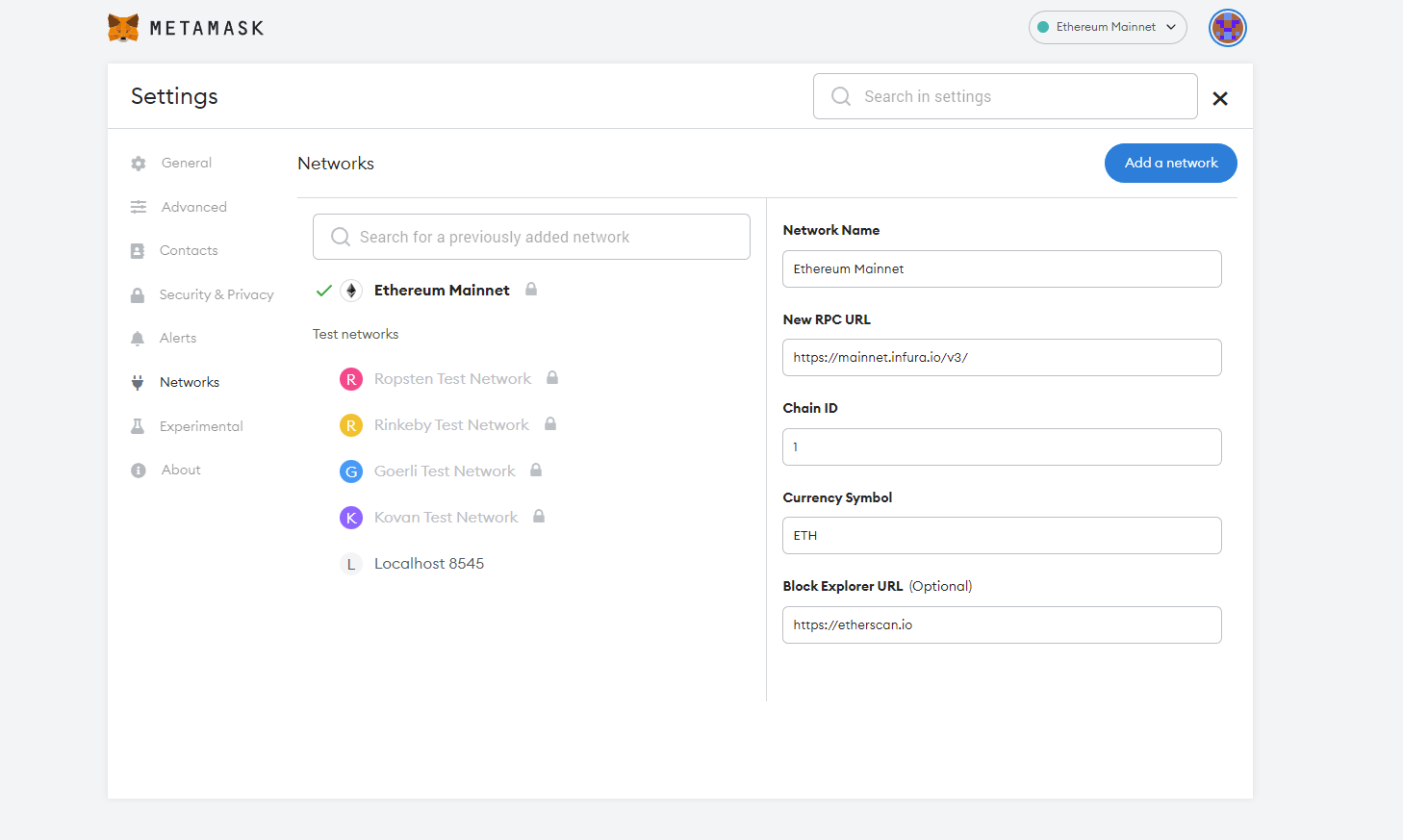Screen dimensions: 1403x840
Task: Click the purple Kovan K badge
Action: tap(351, 518)
